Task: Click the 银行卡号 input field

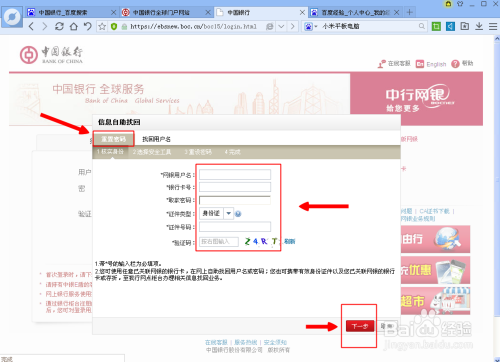Action: [x=235, y=187]
